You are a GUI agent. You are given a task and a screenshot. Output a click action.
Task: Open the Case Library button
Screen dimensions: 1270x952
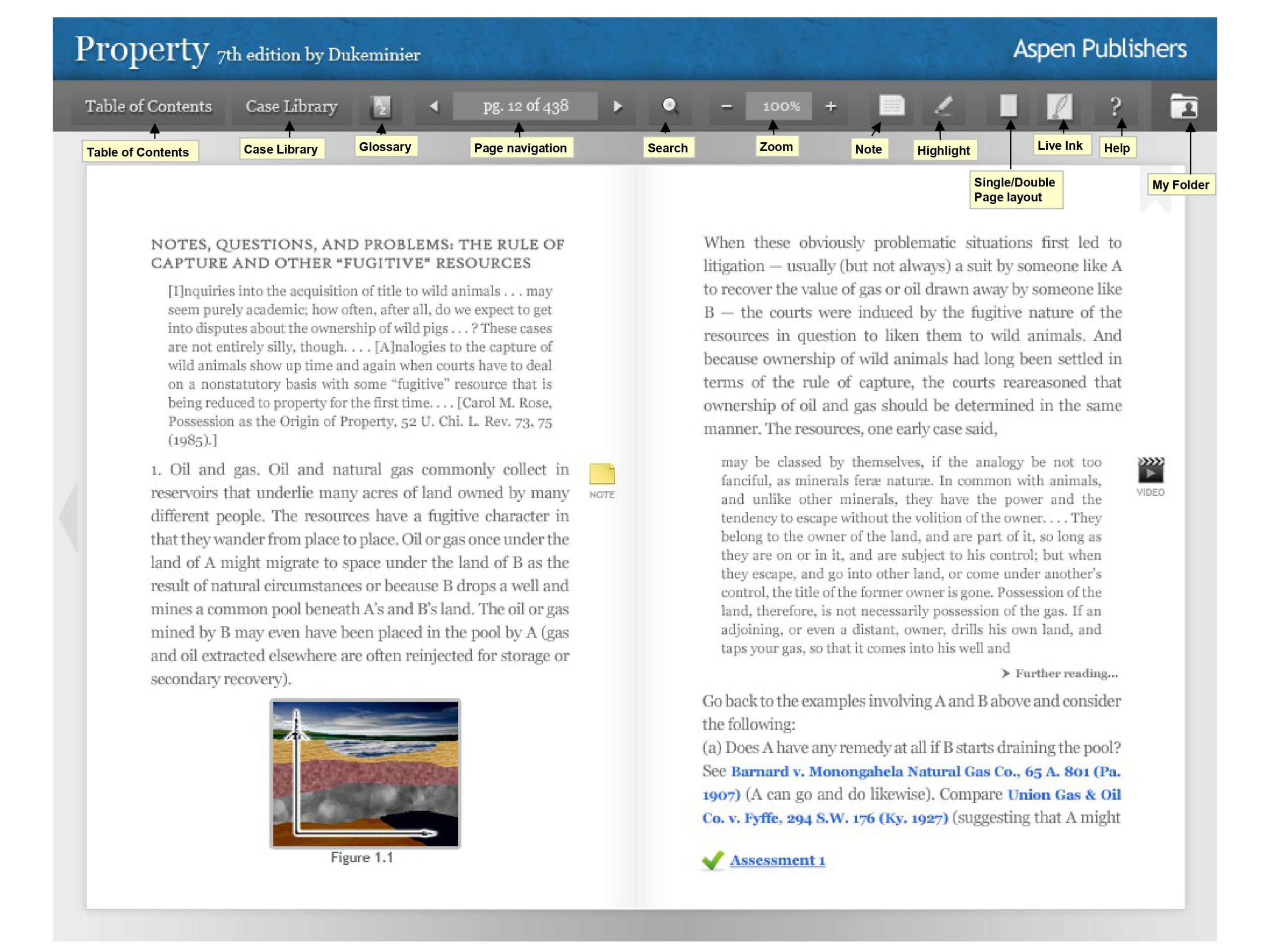tap(292, 106)
